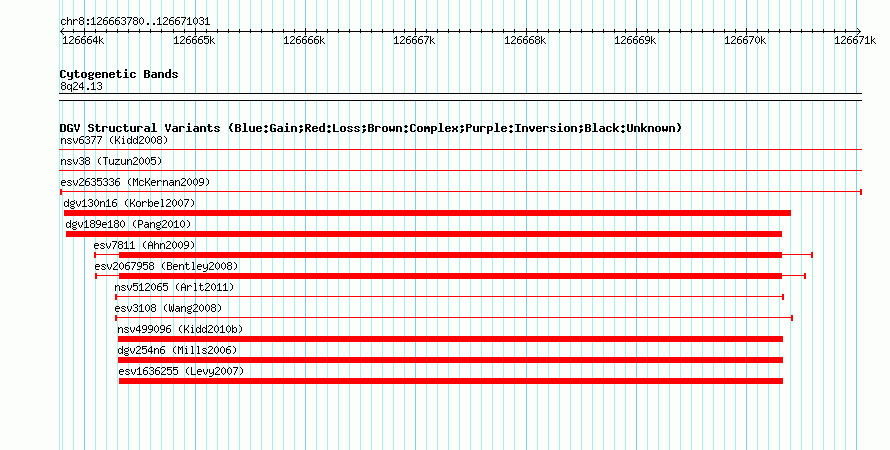Click the Cytogenetic Bands track title

point(119,74)
